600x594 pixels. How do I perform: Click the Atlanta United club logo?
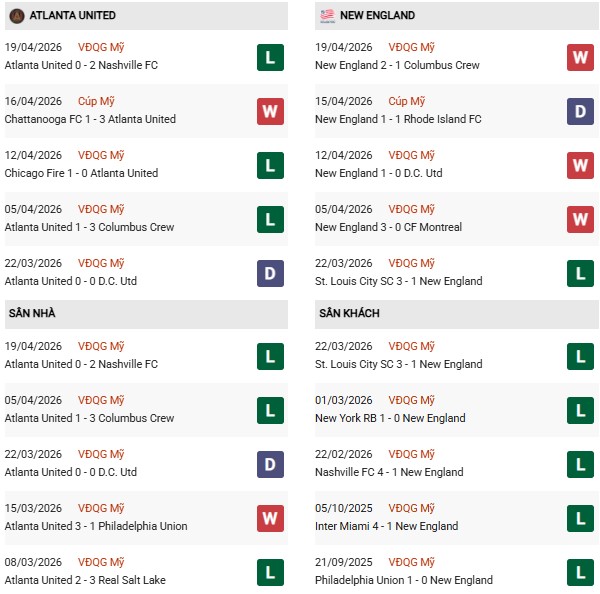tap(16, 16)
